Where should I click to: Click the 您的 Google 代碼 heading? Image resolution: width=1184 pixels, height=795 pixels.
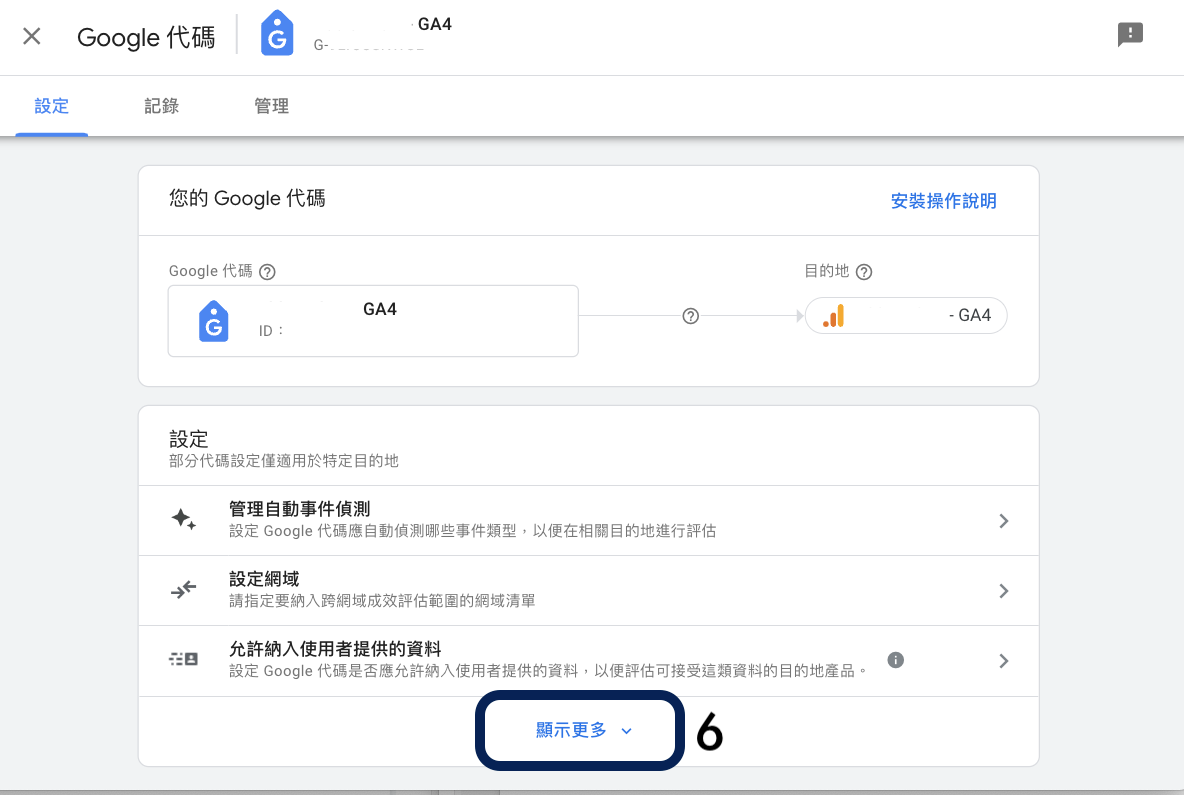click(x=247, y=199)
